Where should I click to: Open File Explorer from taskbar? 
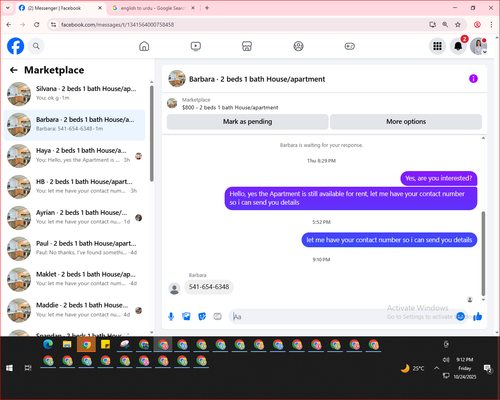[67, 344]
